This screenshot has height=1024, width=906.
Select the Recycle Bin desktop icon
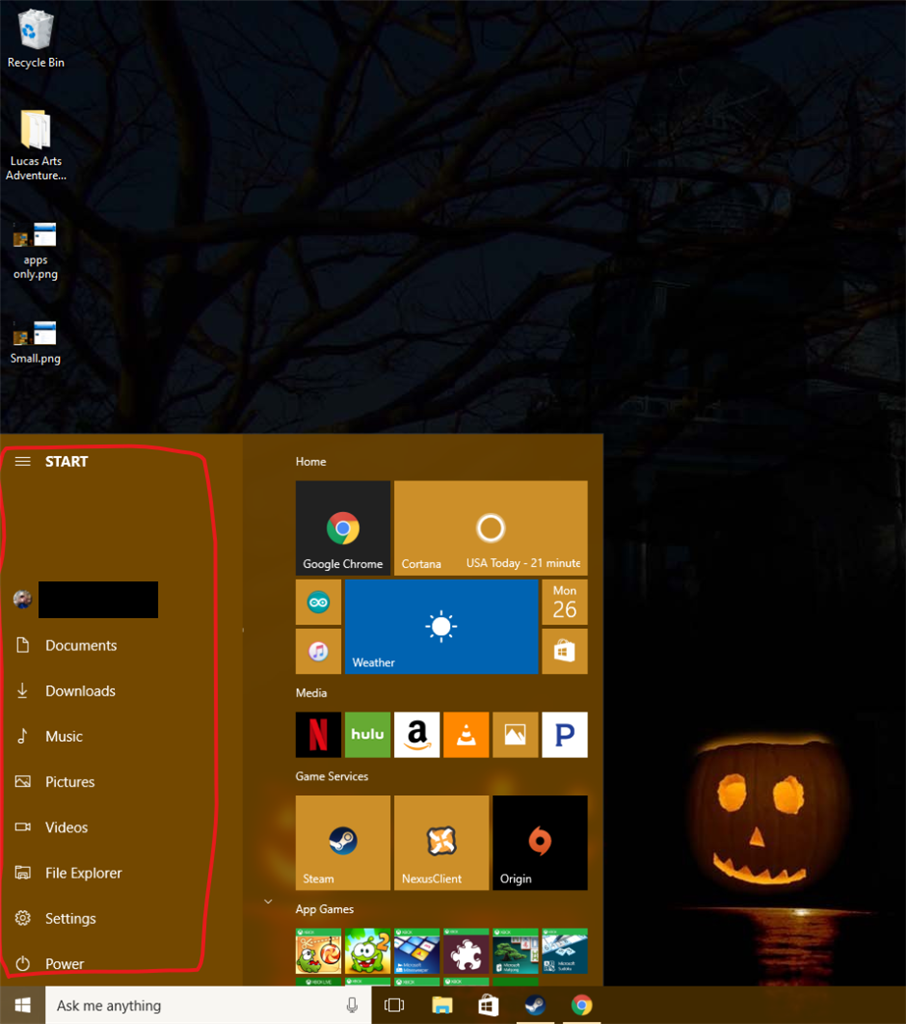pos(36,37)
